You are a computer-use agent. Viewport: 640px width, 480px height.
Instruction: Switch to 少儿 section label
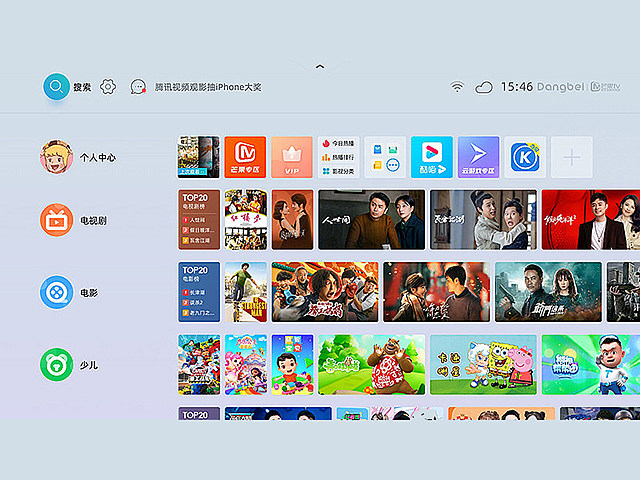pyautogui.click(x=89, y=365)
